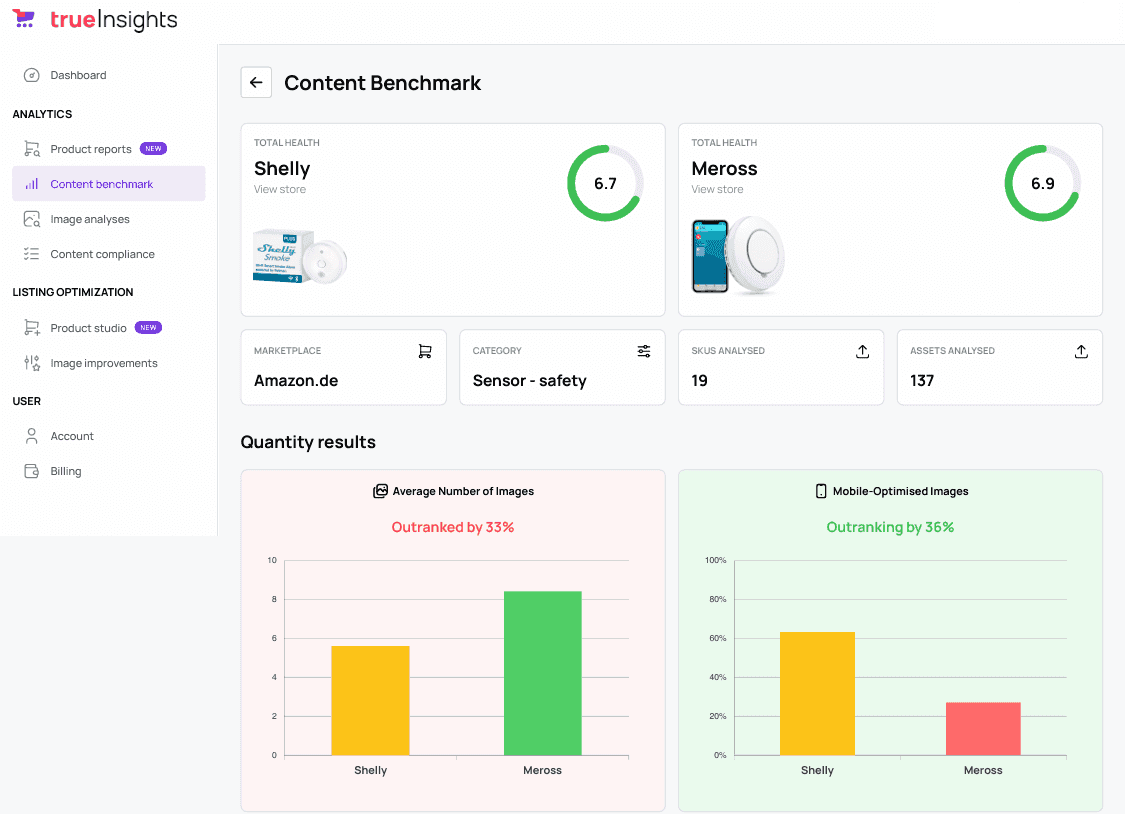1125x814 pixels.
Task: Open Product reports in sidebar
Action: coord(109,148)
